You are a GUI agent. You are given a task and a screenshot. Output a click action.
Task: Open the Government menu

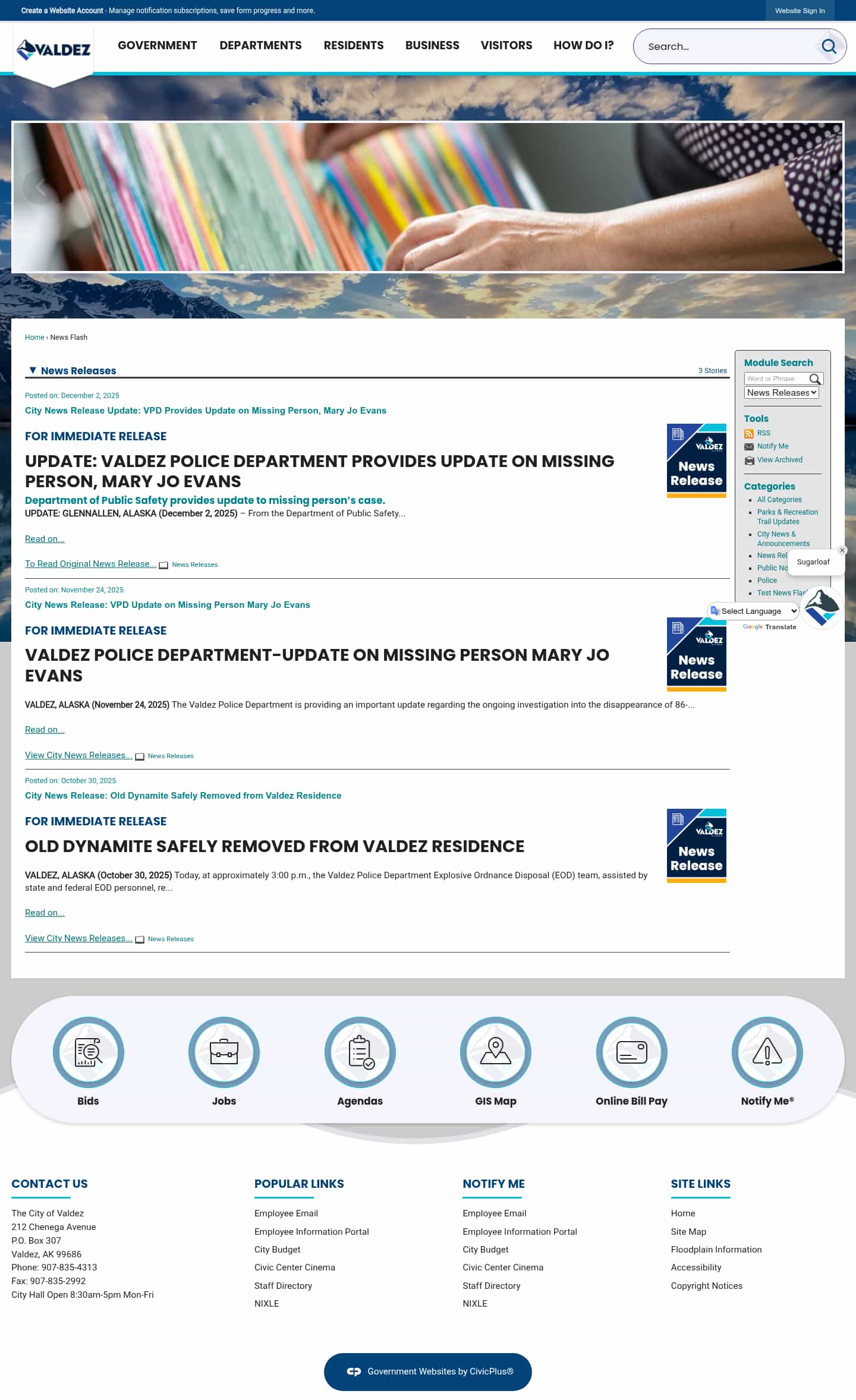[x=157, y=45]
